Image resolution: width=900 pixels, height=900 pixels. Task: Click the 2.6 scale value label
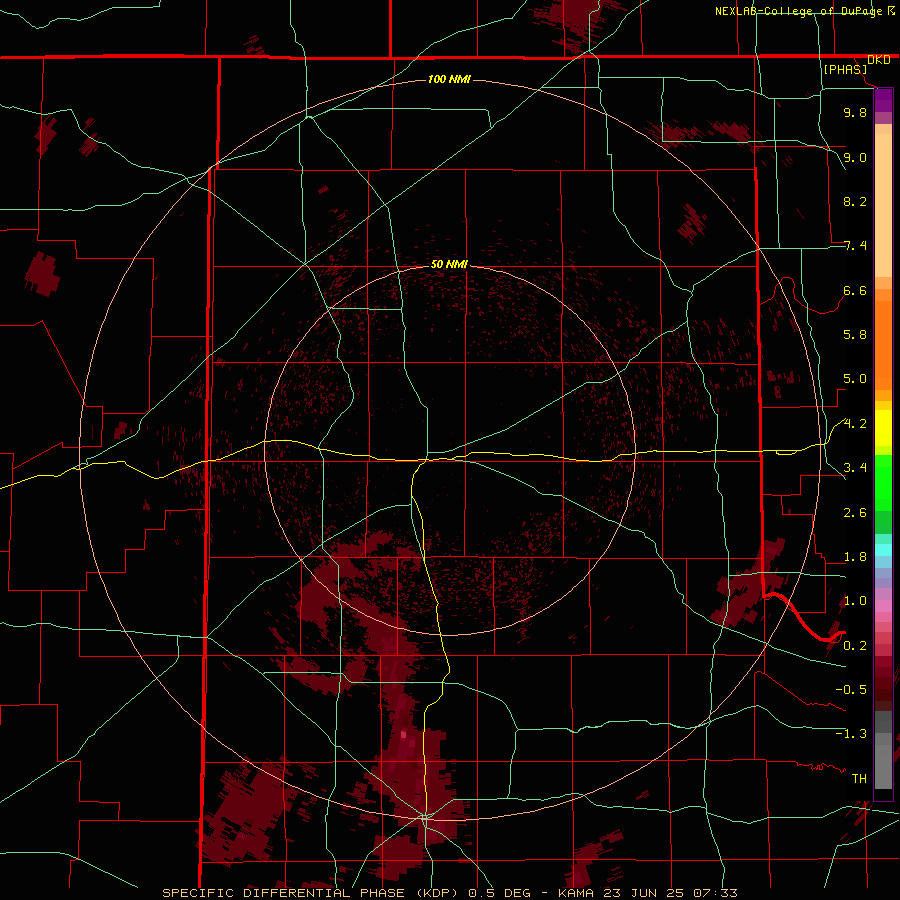[x=855, y=513]
